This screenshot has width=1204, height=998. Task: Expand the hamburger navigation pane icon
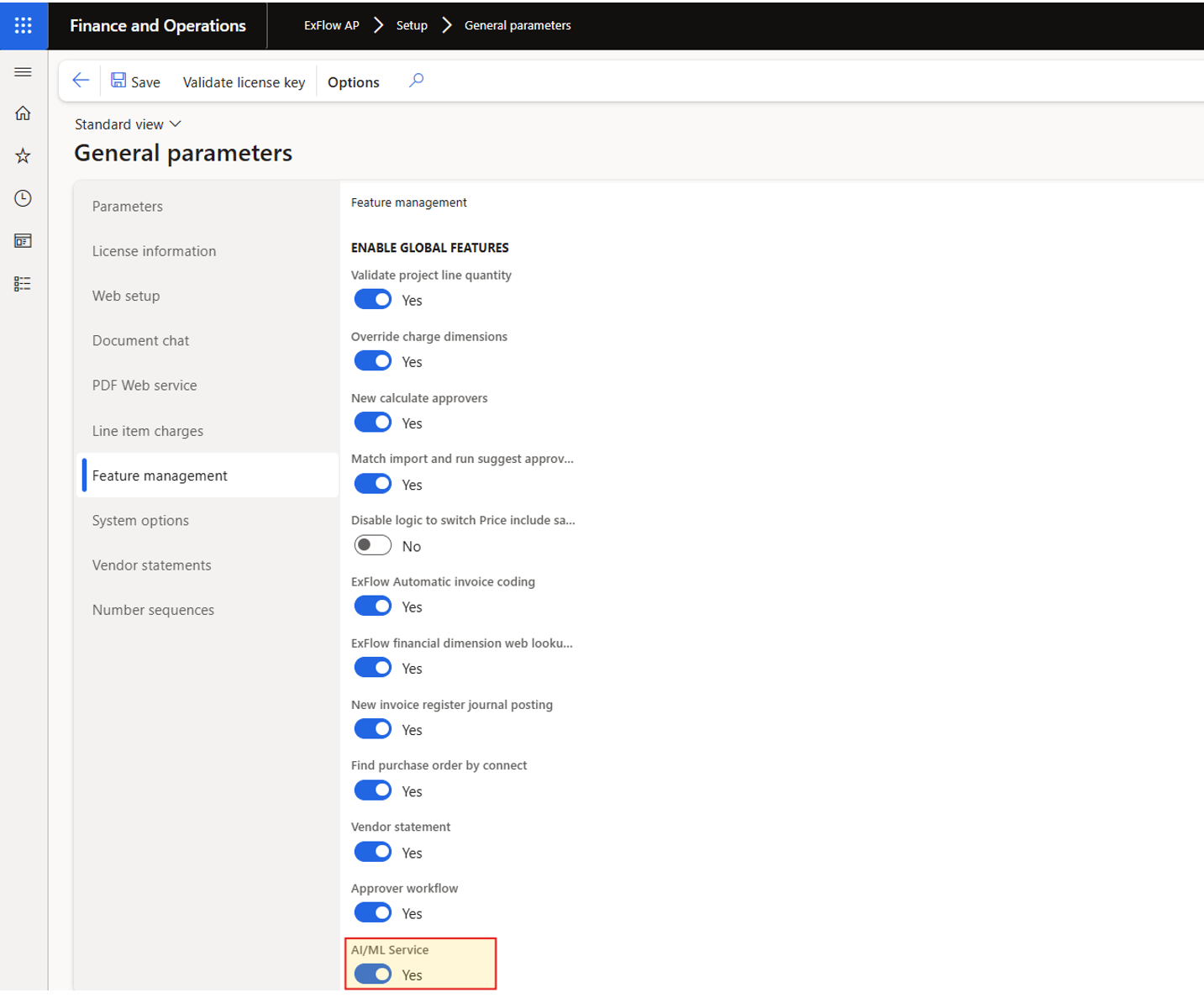(24, 72)
